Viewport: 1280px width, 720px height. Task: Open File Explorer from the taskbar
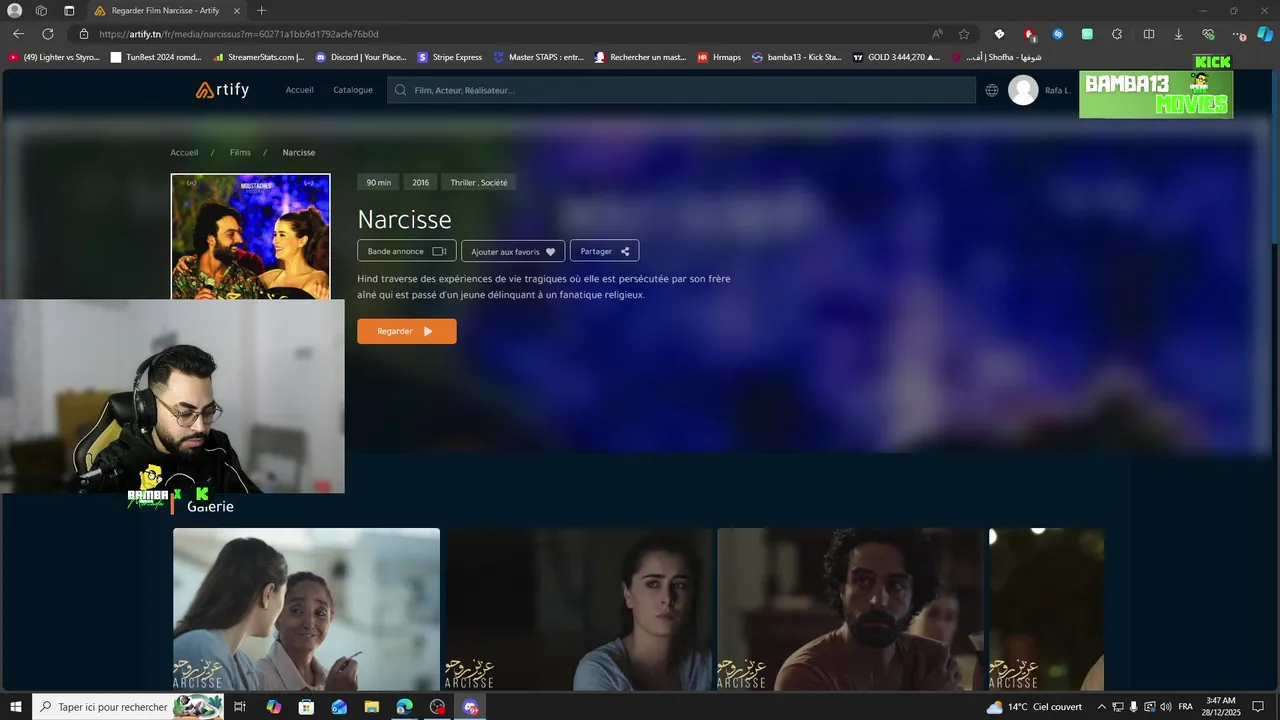point(372,707)
